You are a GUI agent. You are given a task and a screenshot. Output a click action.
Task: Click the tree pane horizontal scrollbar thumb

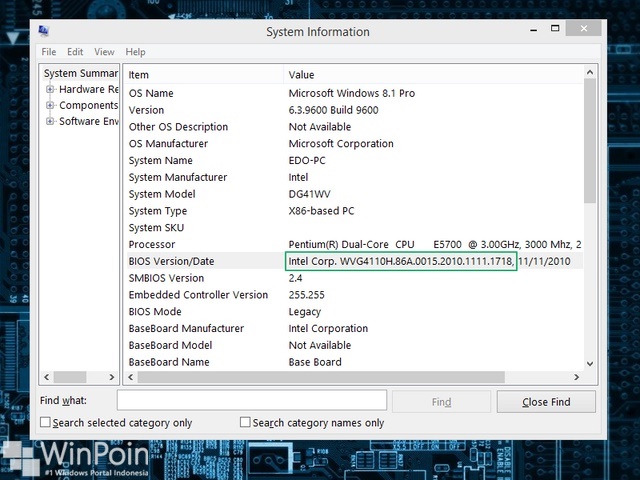(70, 377)
